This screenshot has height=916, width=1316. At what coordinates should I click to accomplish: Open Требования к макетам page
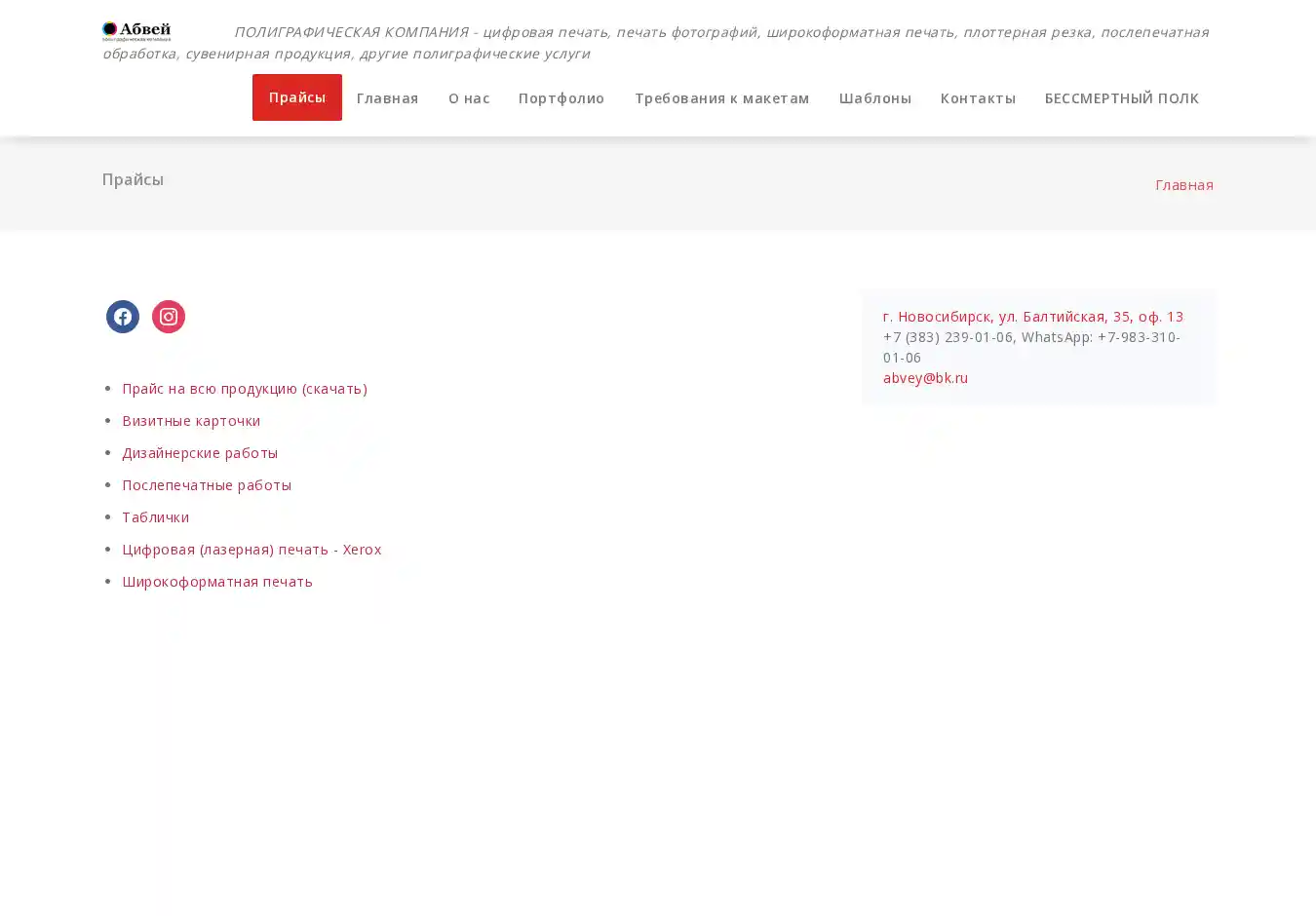pos(721,98)
